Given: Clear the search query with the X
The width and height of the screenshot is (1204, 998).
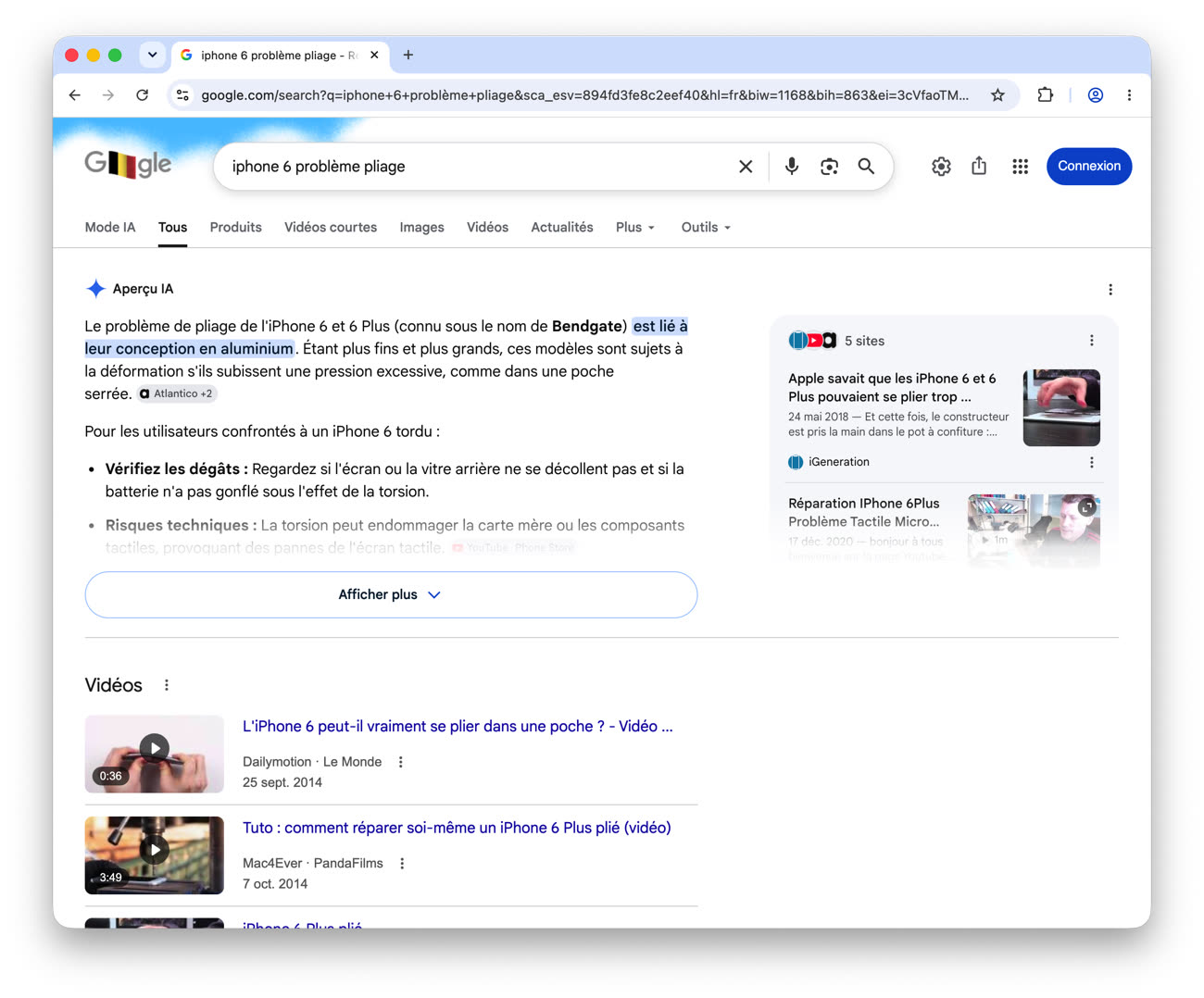Looking at the screenshot, I should [746, 167].
